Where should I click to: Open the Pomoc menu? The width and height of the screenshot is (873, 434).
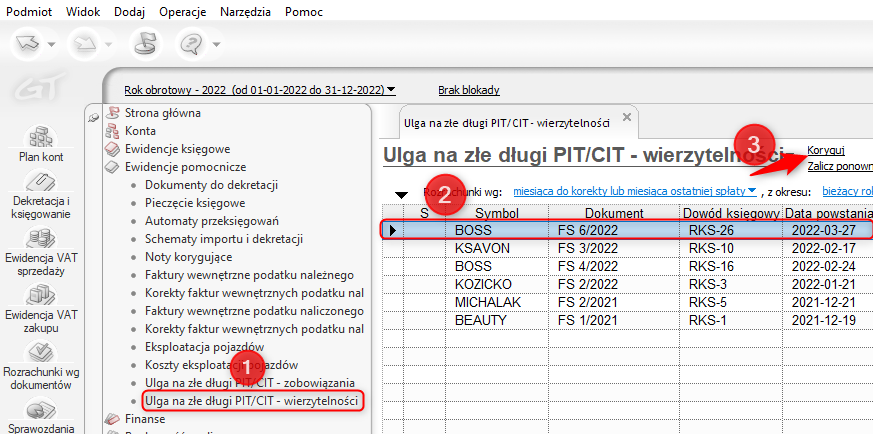pyautogui.click(x=303, y=12)
